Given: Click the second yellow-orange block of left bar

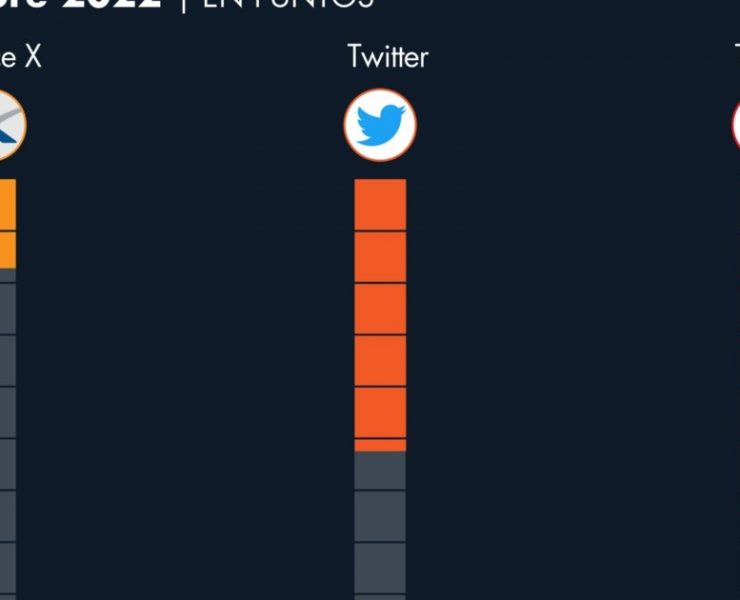Looking at the screenshot, I should (7, 250).
